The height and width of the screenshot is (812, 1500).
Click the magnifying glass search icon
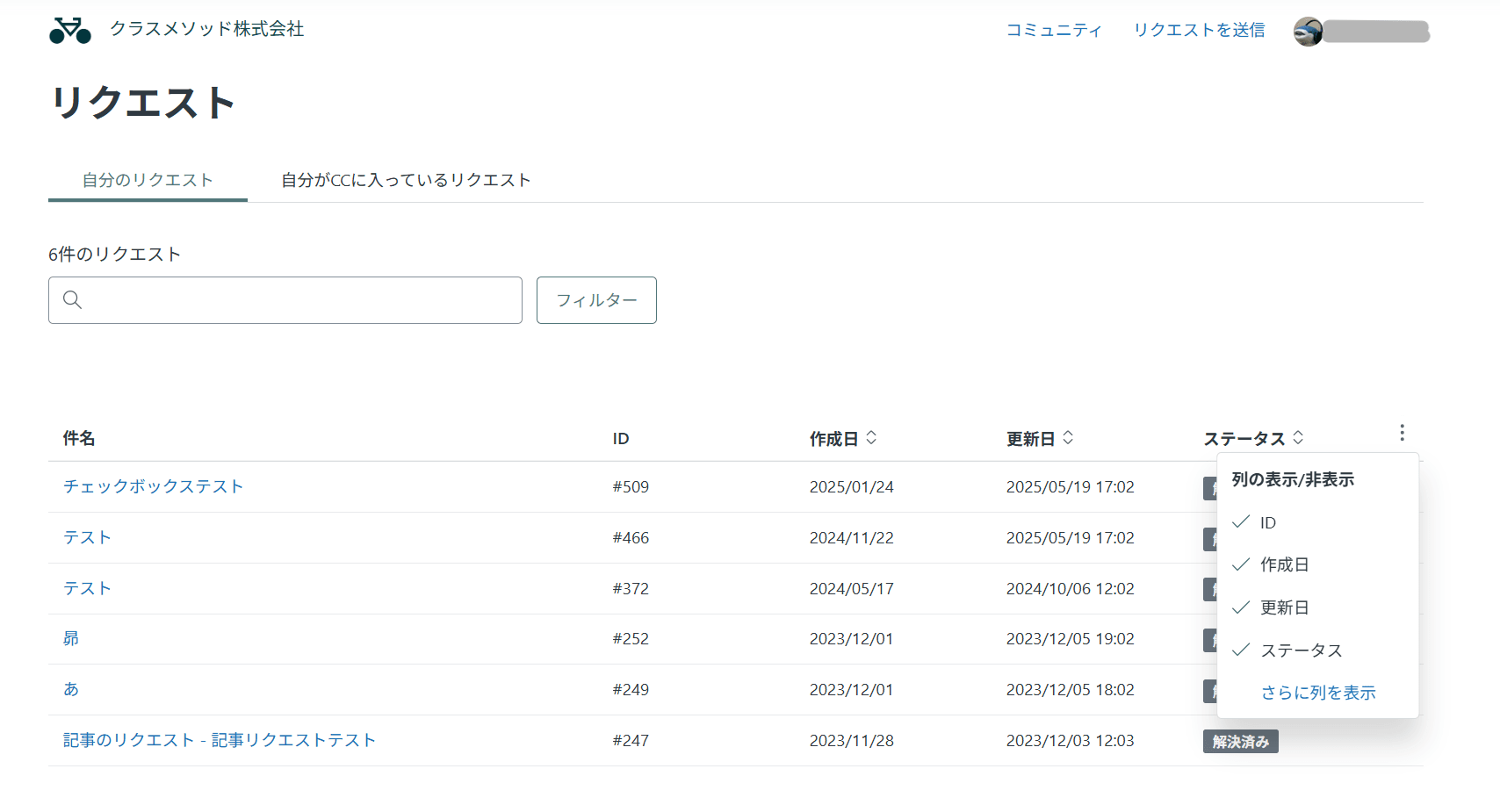click(x=73, y=299)
